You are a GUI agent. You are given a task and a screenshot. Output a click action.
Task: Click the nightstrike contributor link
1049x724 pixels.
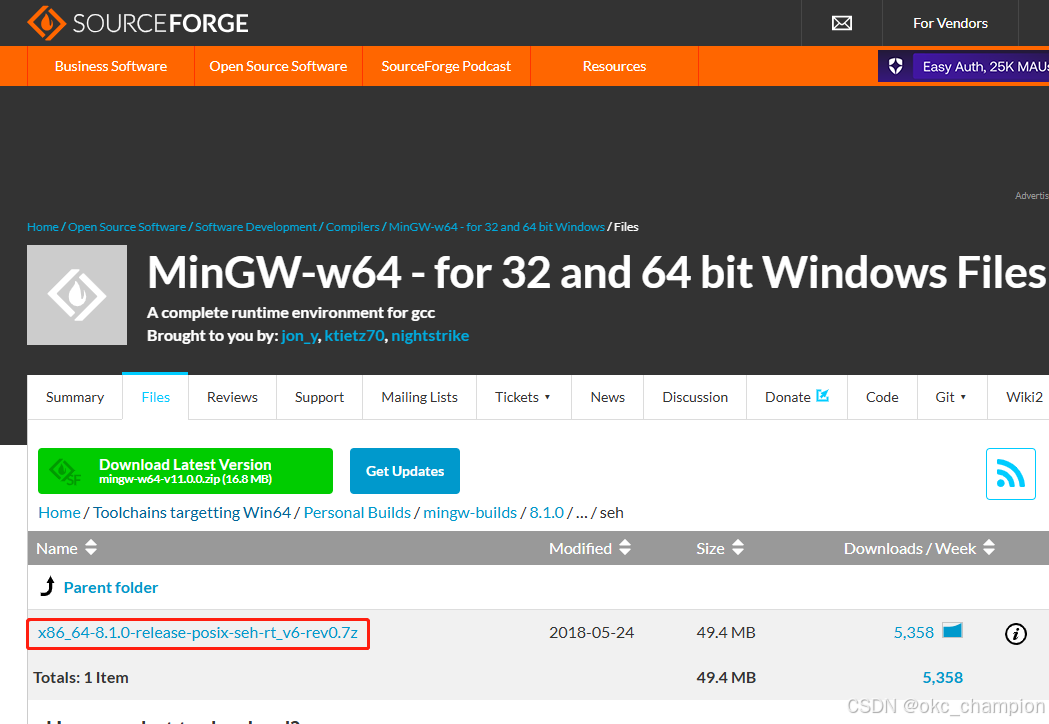coord(429,335)
